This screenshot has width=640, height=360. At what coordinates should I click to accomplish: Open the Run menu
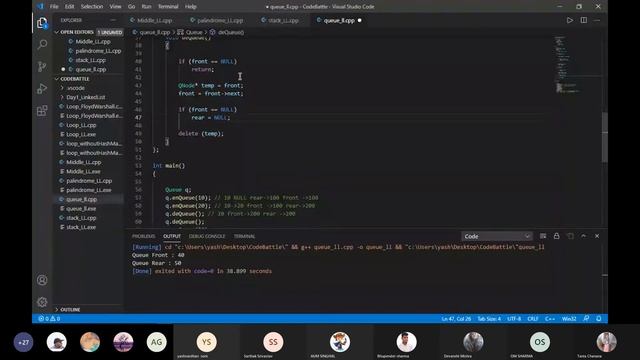click(147, 7)
